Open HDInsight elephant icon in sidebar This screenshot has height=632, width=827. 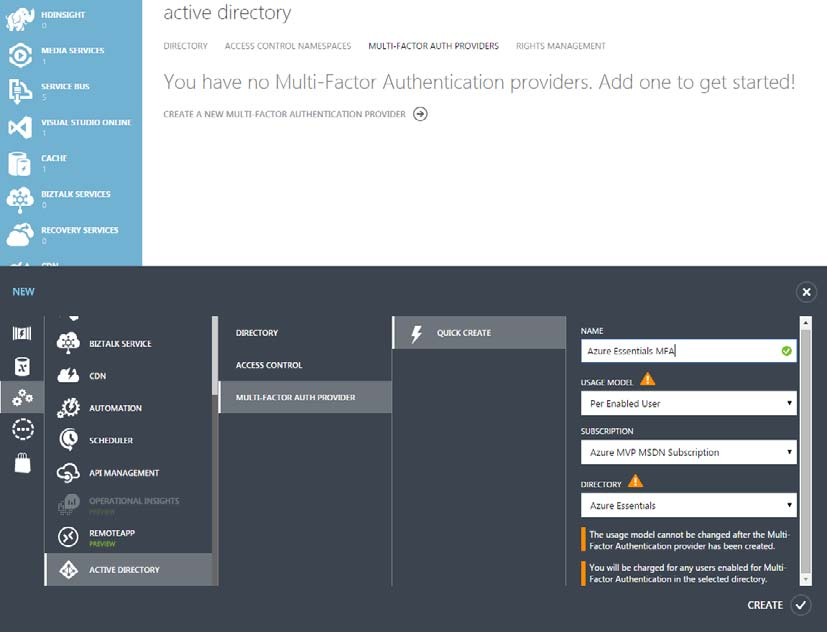20,18
